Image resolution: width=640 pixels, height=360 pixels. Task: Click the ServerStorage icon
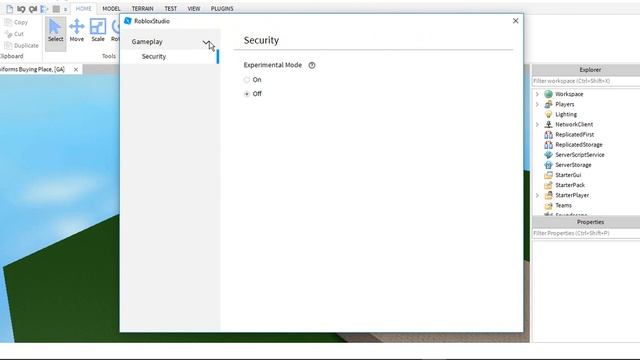point(548,165)
